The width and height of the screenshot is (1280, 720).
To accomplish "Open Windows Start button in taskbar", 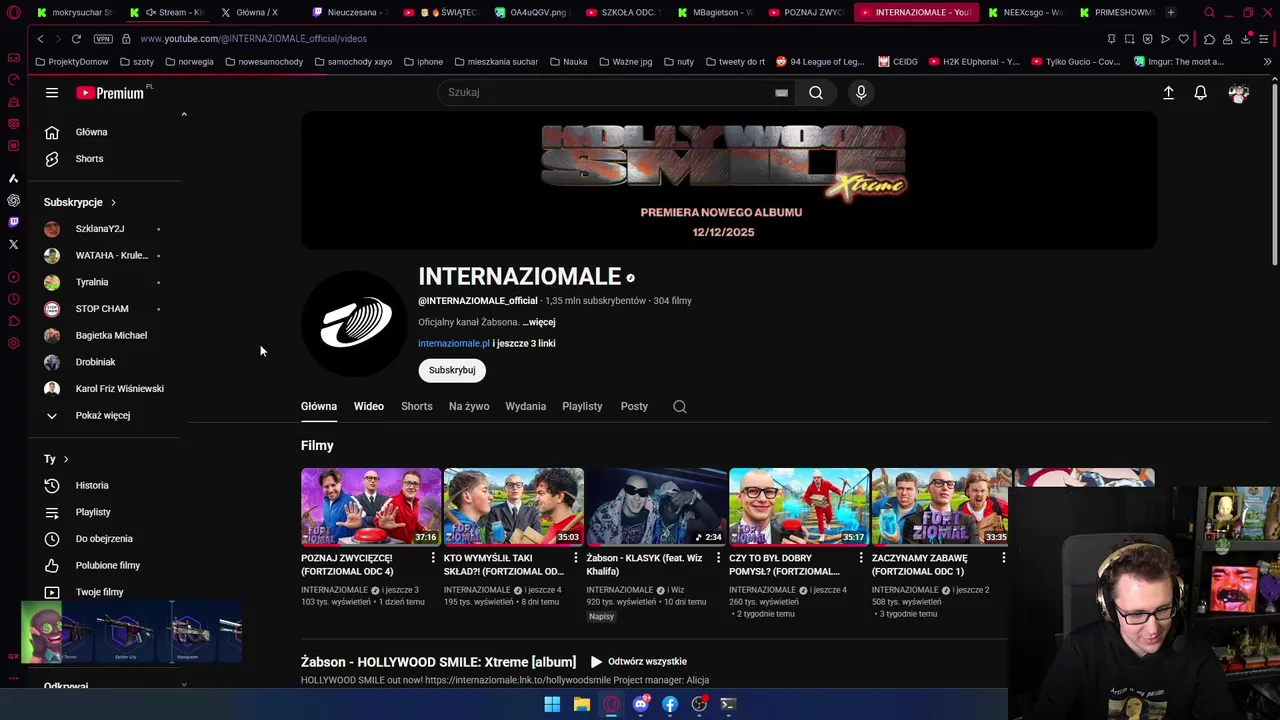I will [x=552, y=705].
